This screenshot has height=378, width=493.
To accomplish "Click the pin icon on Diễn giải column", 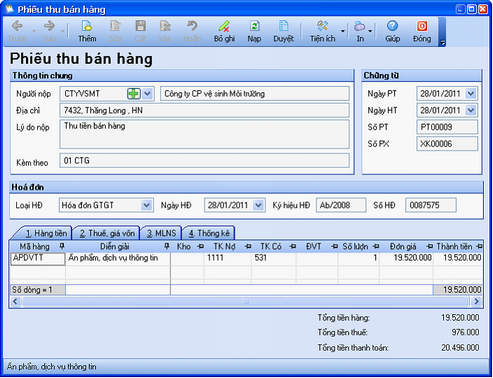I will (x=167, y=246).
